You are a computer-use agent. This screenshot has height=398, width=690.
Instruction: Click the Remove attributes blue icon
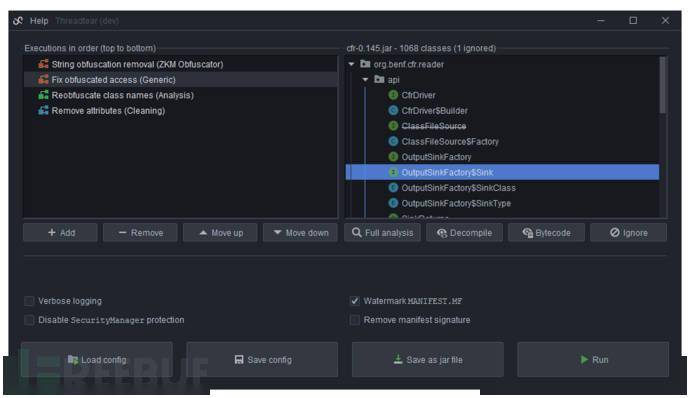coord(43,111)
